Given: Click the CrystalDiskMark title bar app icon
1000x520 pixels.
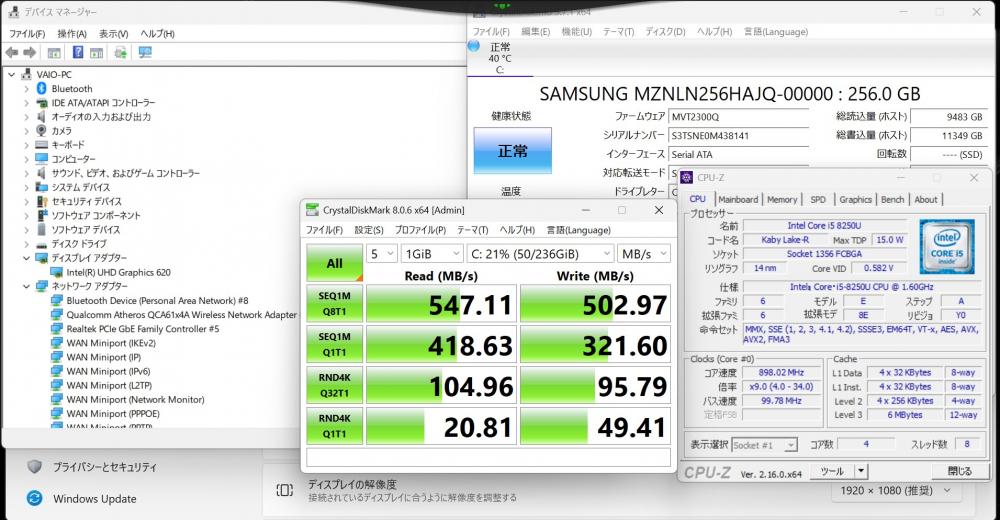Looking at the screenshot, I should (x=312, y=210).
